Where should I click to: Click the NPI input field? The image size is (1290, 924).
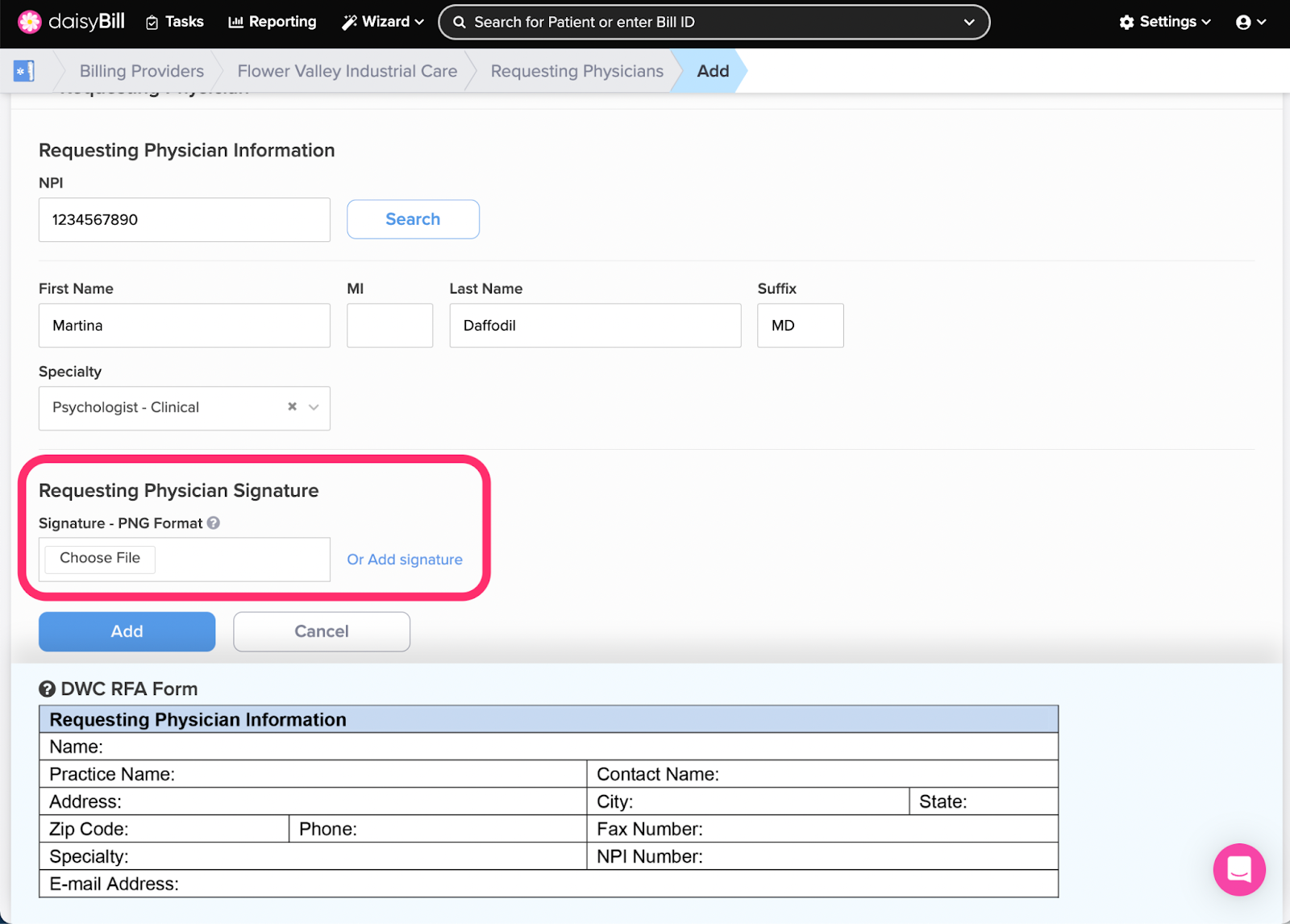(185, 219)
